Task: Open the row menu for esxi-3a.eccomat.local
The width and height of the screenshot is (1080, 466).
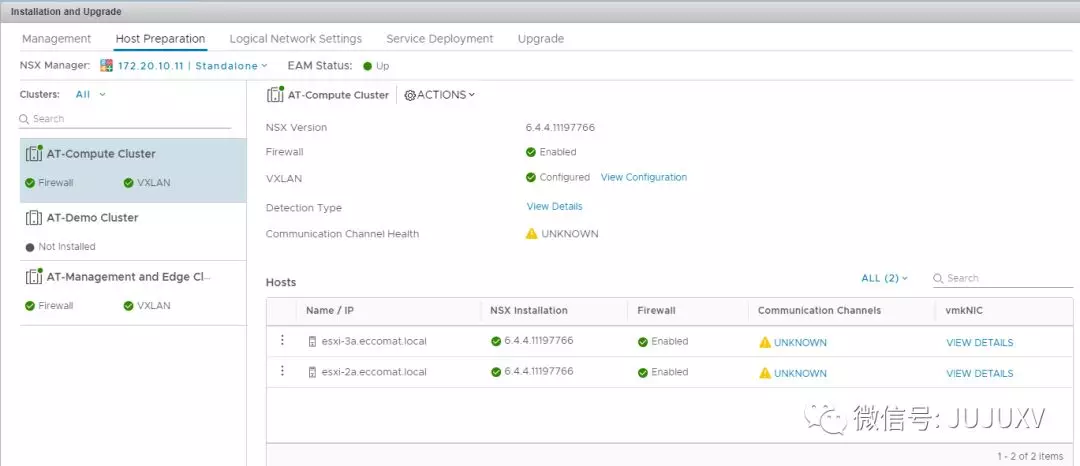Action: (x=282, y=341)
